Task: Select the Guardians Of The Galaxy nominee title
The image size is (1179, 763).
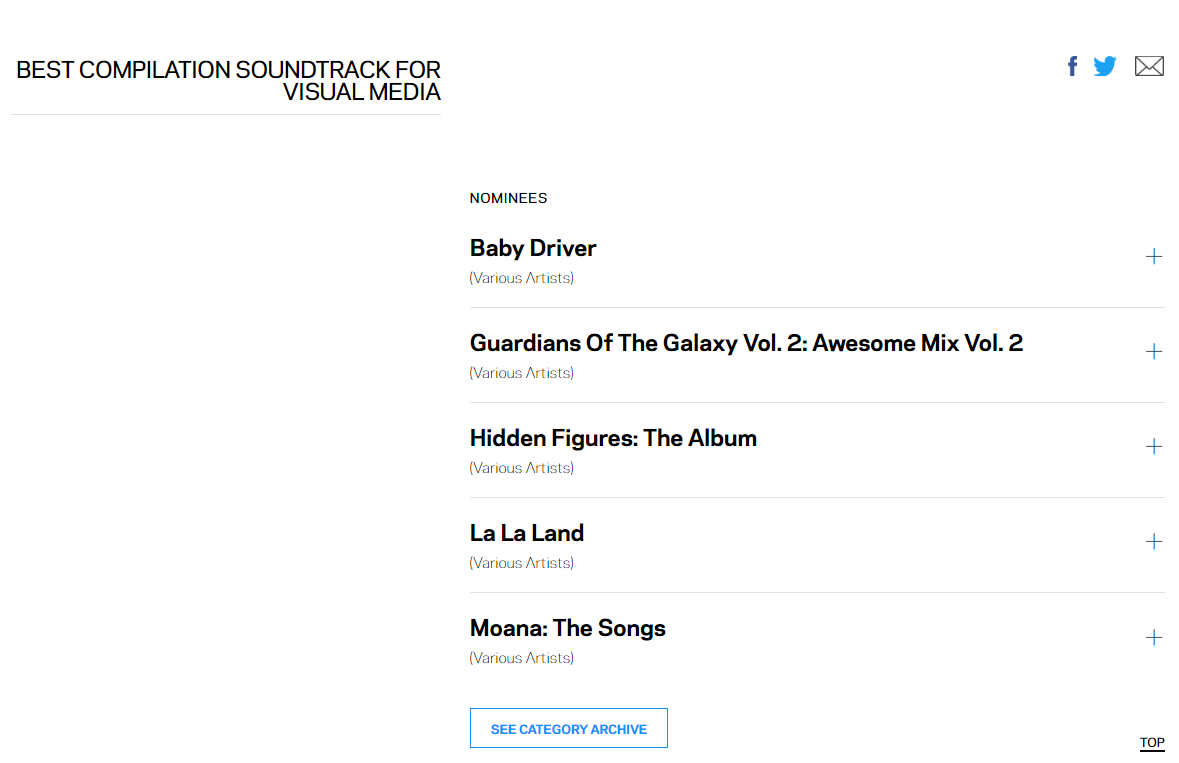Action: pyautogui.click(x=746, y=343)
